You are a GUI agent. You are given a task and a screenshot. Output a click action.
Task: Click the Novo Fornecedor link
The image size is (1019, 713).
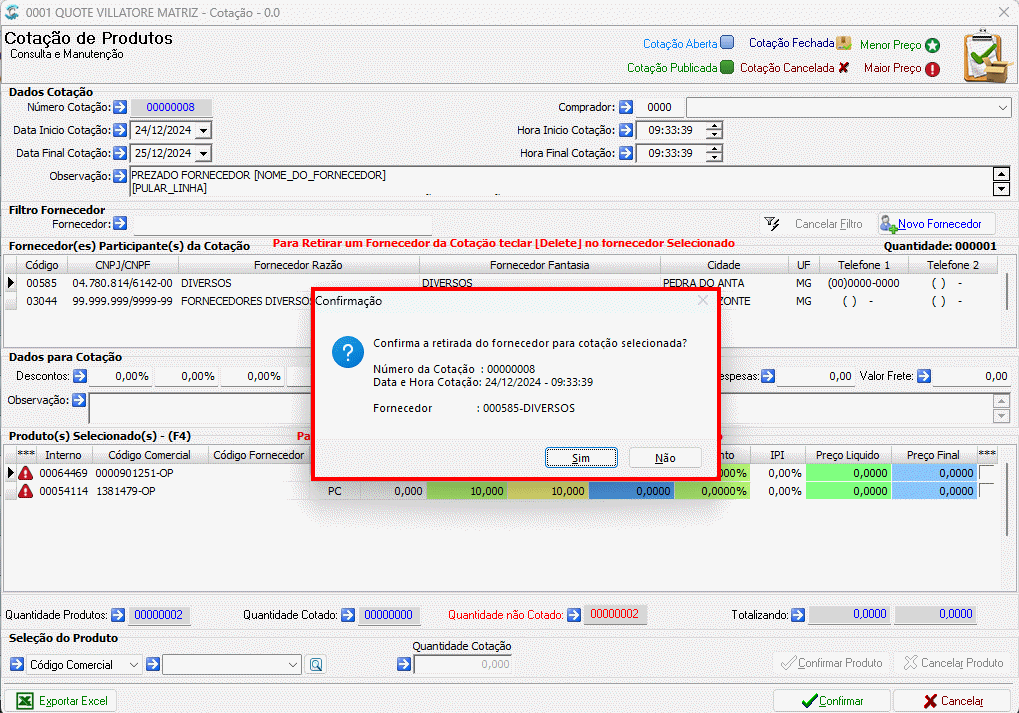(x=939, y=224)
